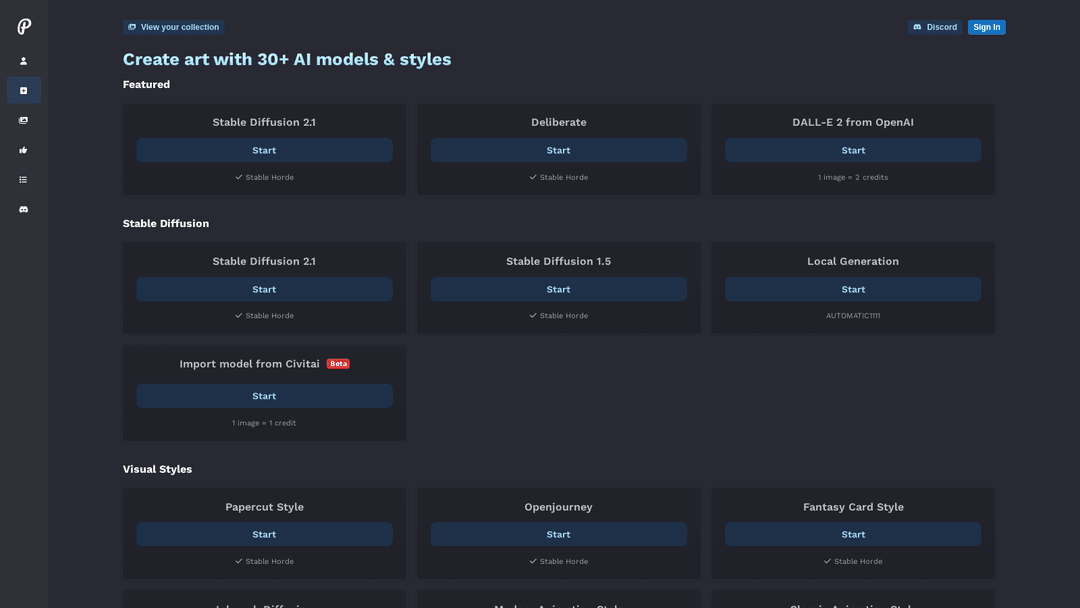Start Openjourney
1080x608 pixels.
click(x=559, y=534)
